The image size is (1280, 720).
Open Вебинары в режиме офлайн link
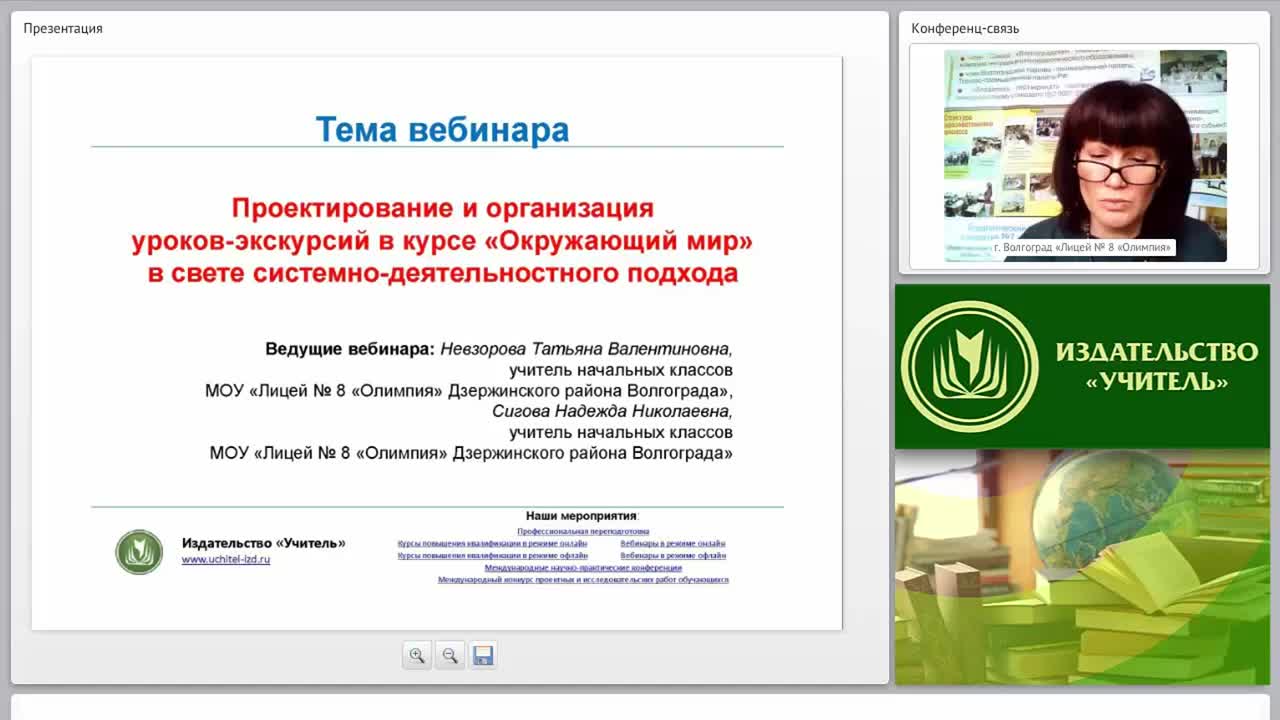pos(673,556)
